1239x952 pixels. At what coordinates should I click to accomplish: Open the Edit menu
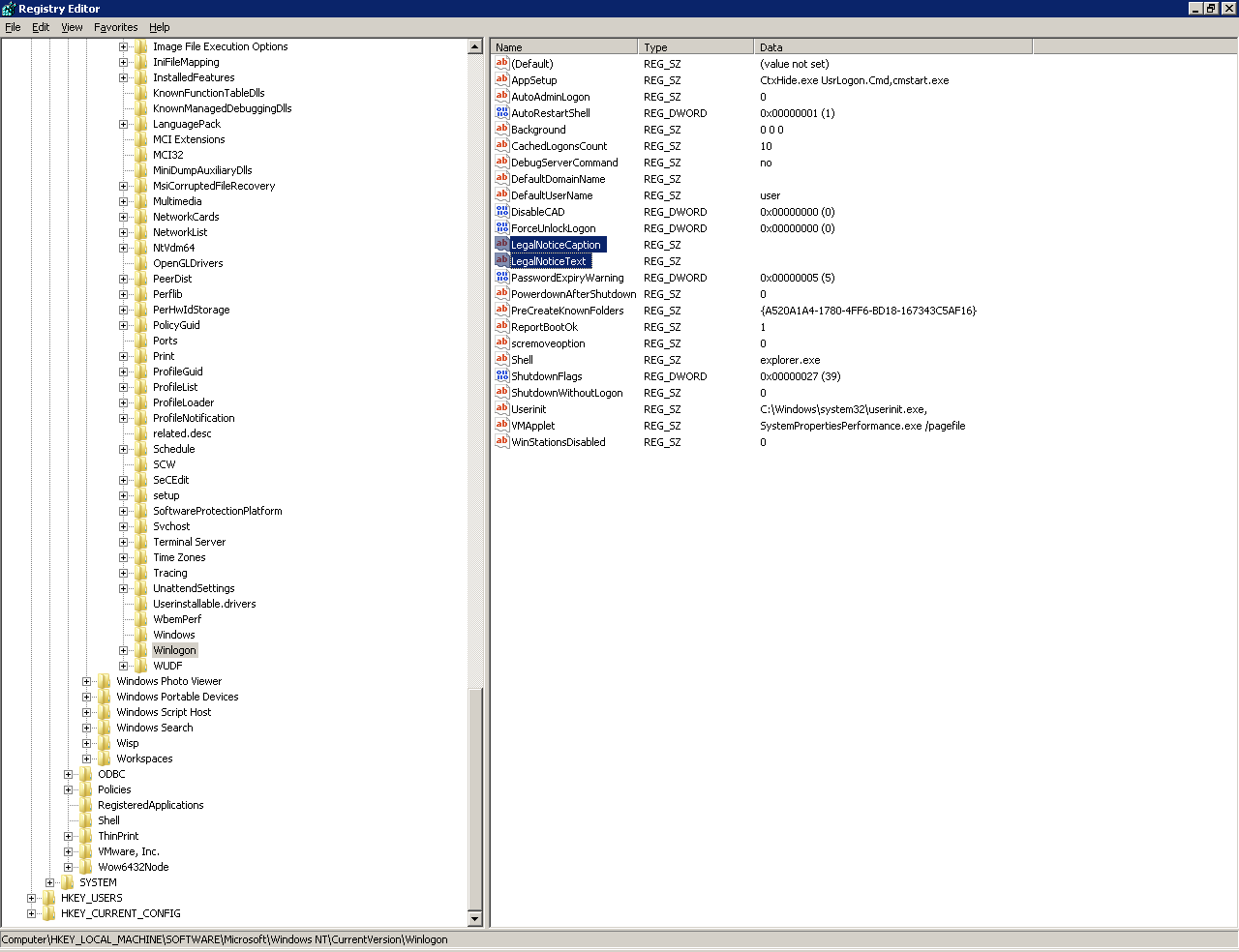click(41, 27)
